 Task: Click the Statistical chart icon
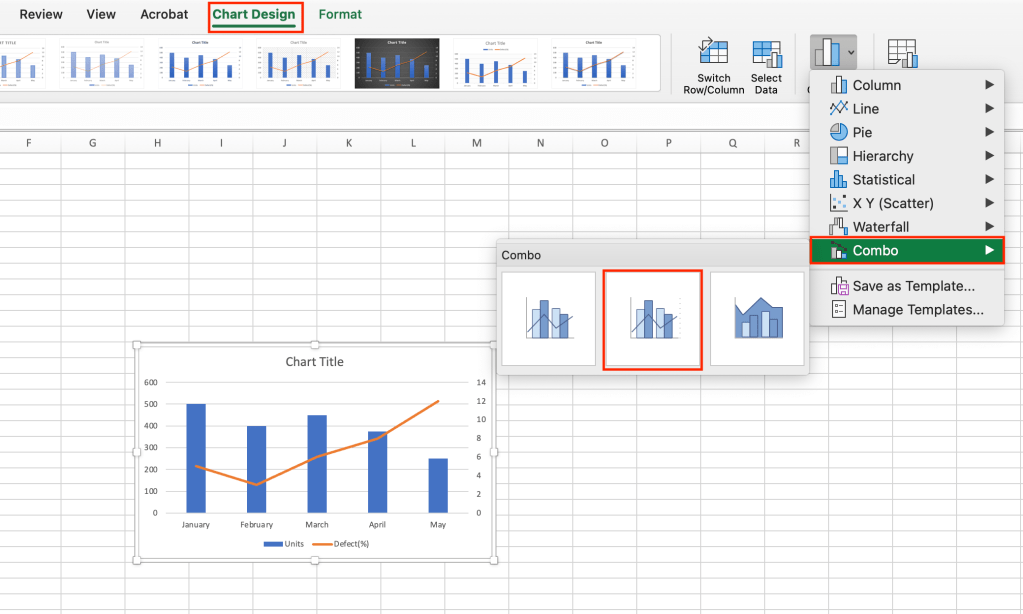pyautogui.click(x=838, y=179)
